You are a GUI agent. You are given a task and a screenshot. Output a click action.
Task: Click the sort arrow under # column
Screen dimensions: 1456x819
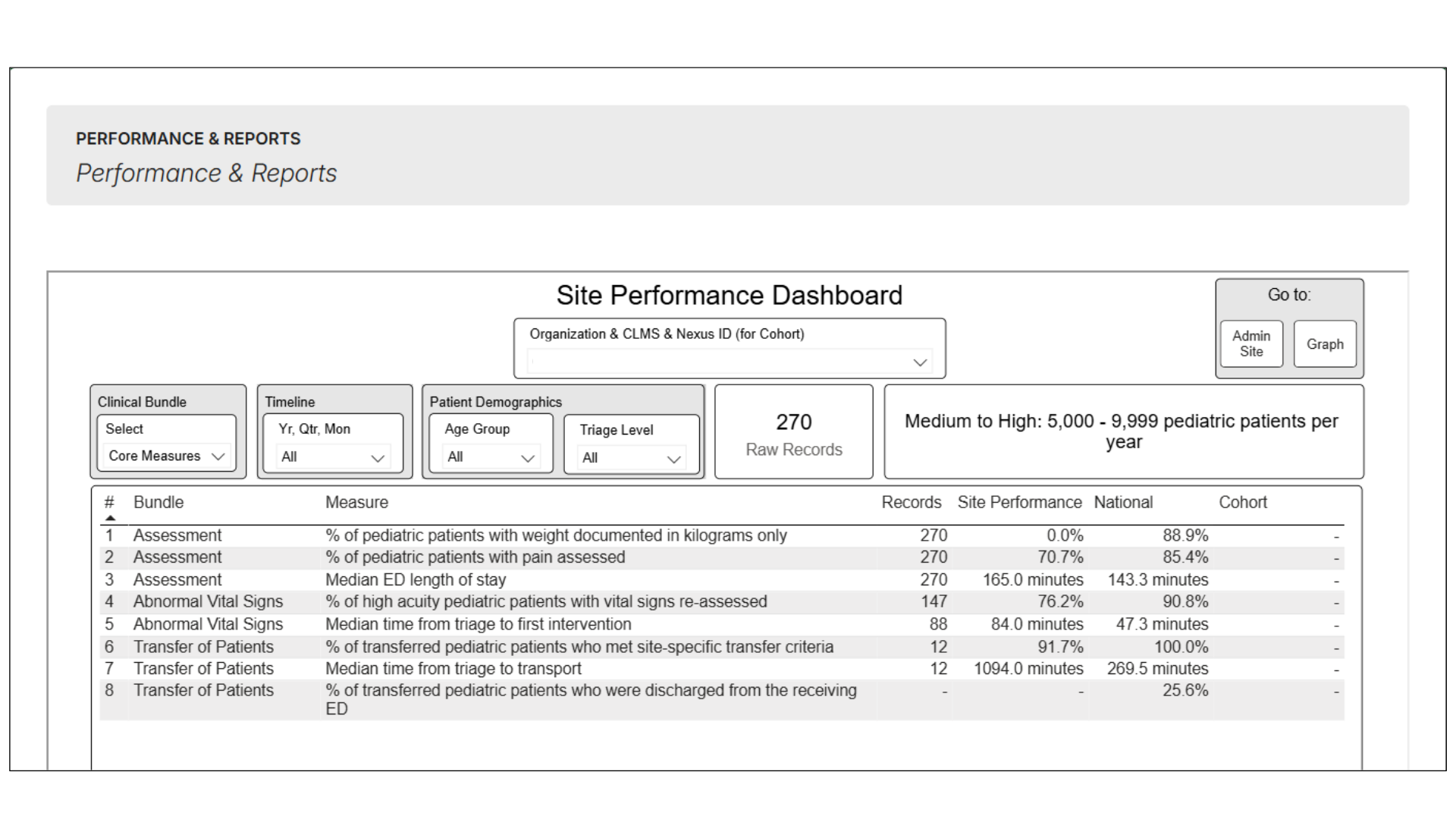pos(111,518)
